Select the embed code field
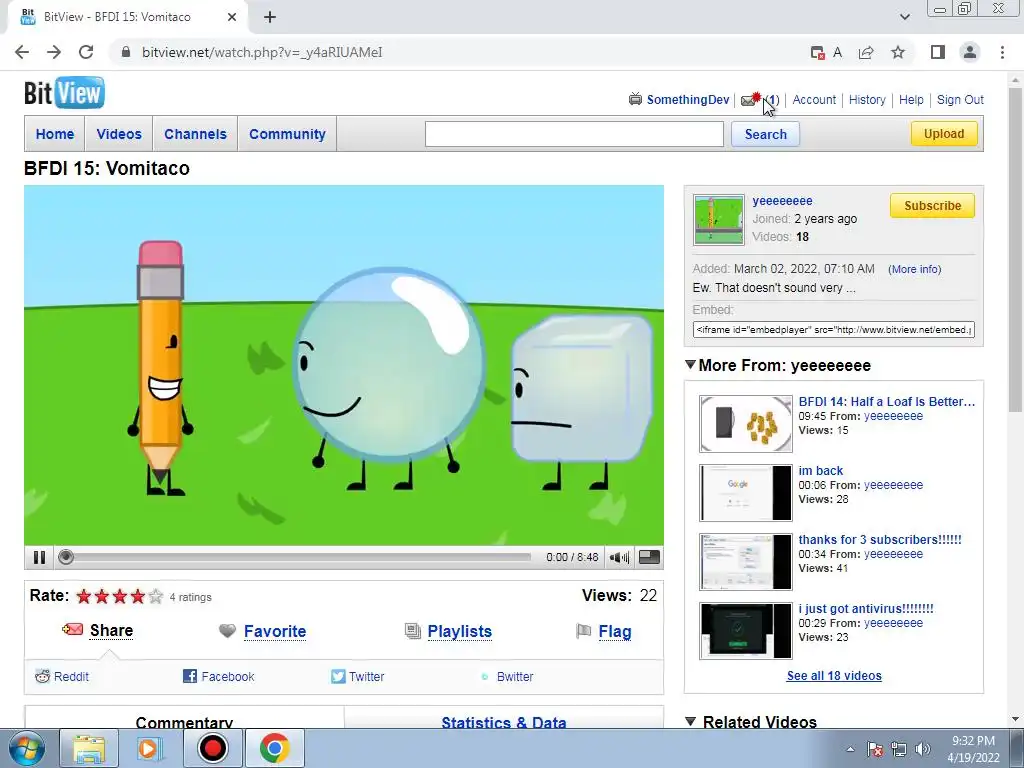This screenshot has height=768, width=1024. pos(833,330)
